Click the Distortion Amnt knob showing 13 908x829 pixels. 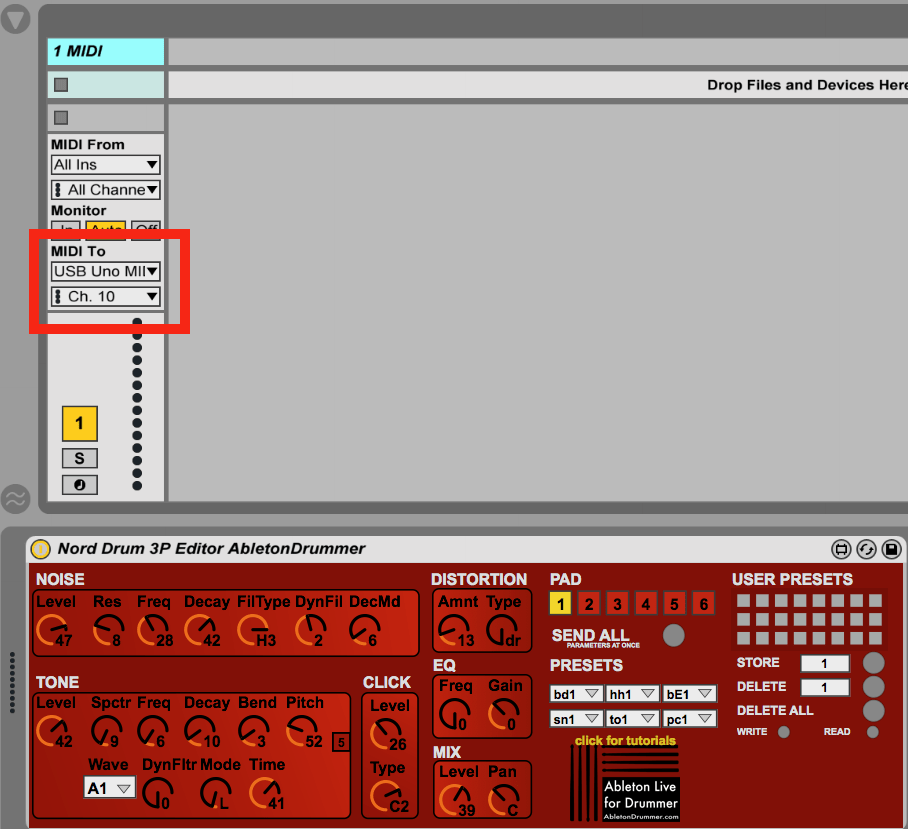[454, 630]
